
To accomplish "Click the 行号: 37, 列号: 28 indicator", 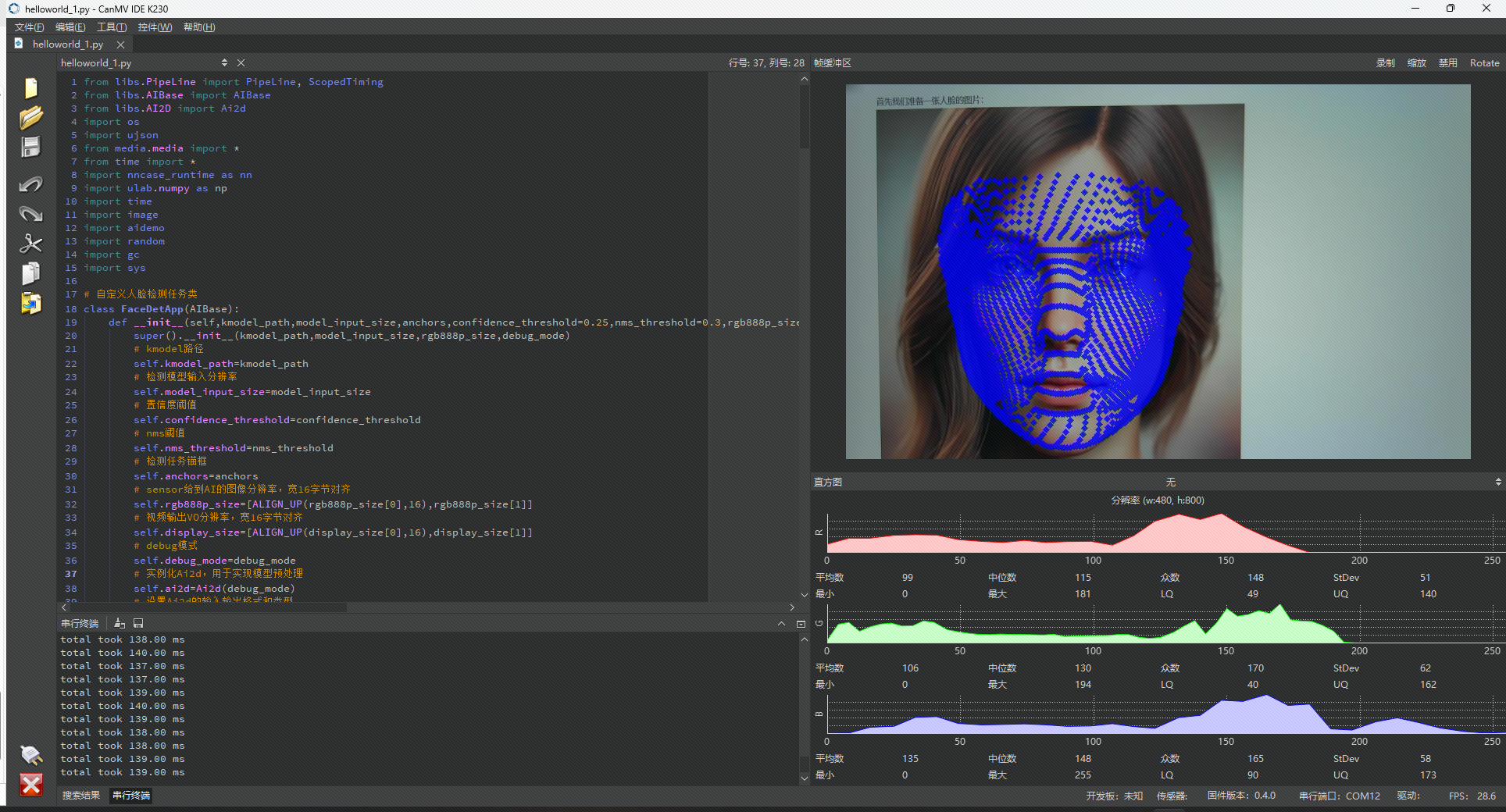I will pos(765,63).
